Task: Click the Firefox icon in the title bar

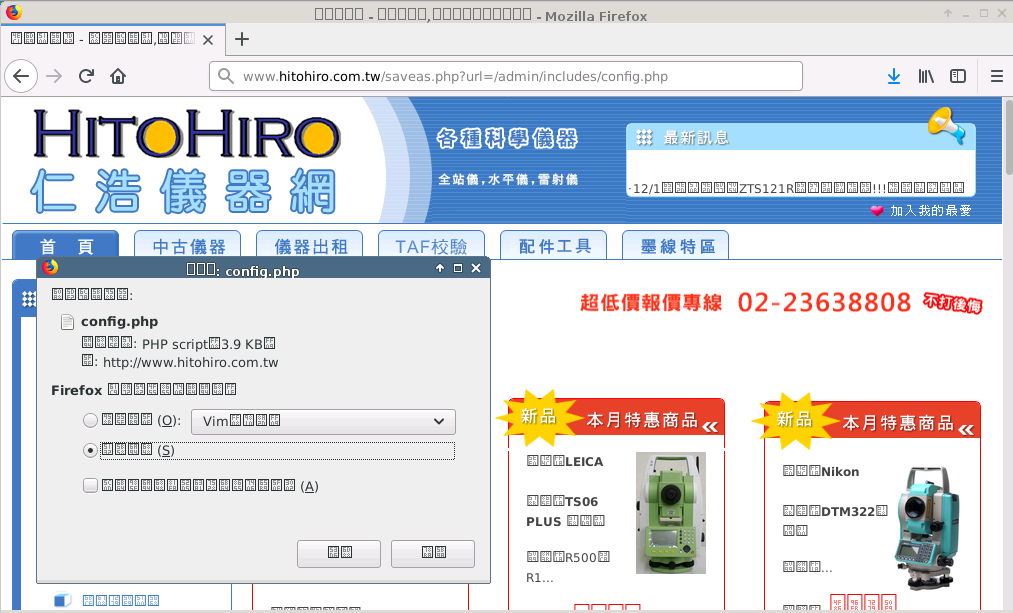Action: (14, 12)
